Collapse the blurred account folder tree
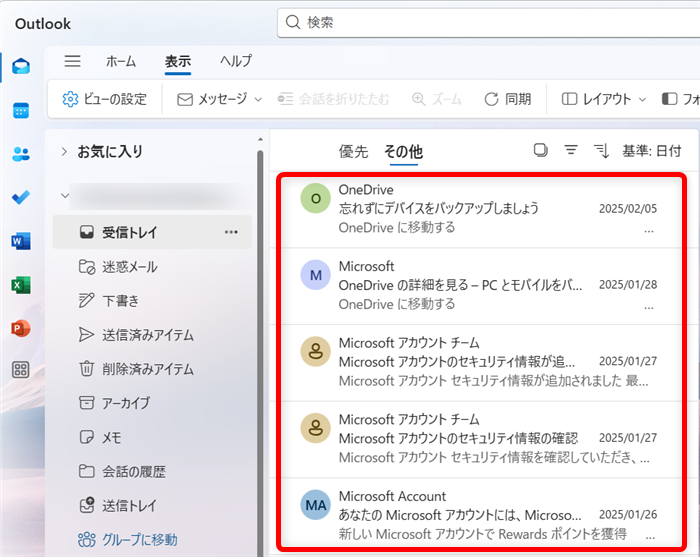 point(65,195)
